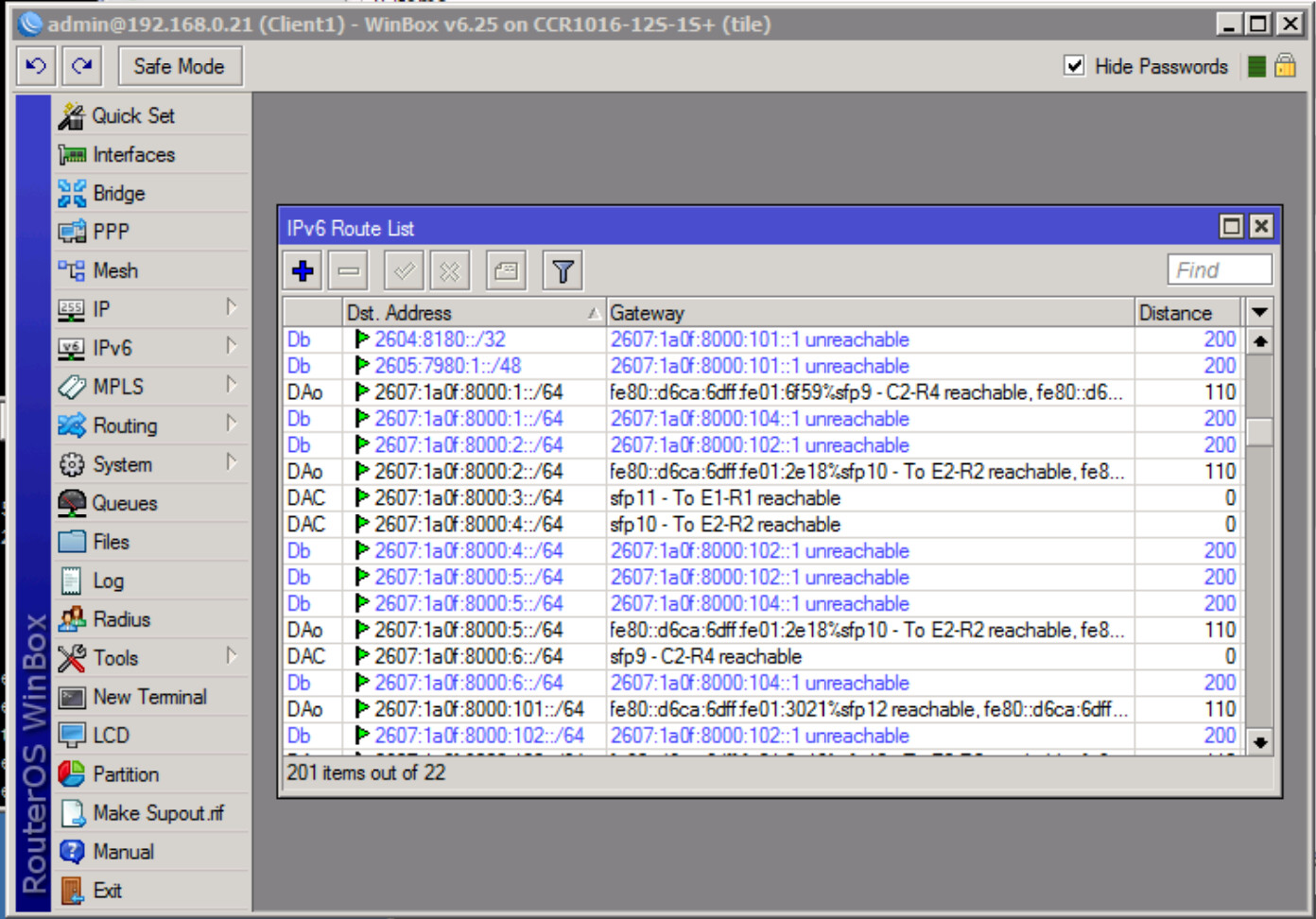The image size is (1316, 919).
Task: Open New Terminal from the sidebar
Action: pos(148,697)
